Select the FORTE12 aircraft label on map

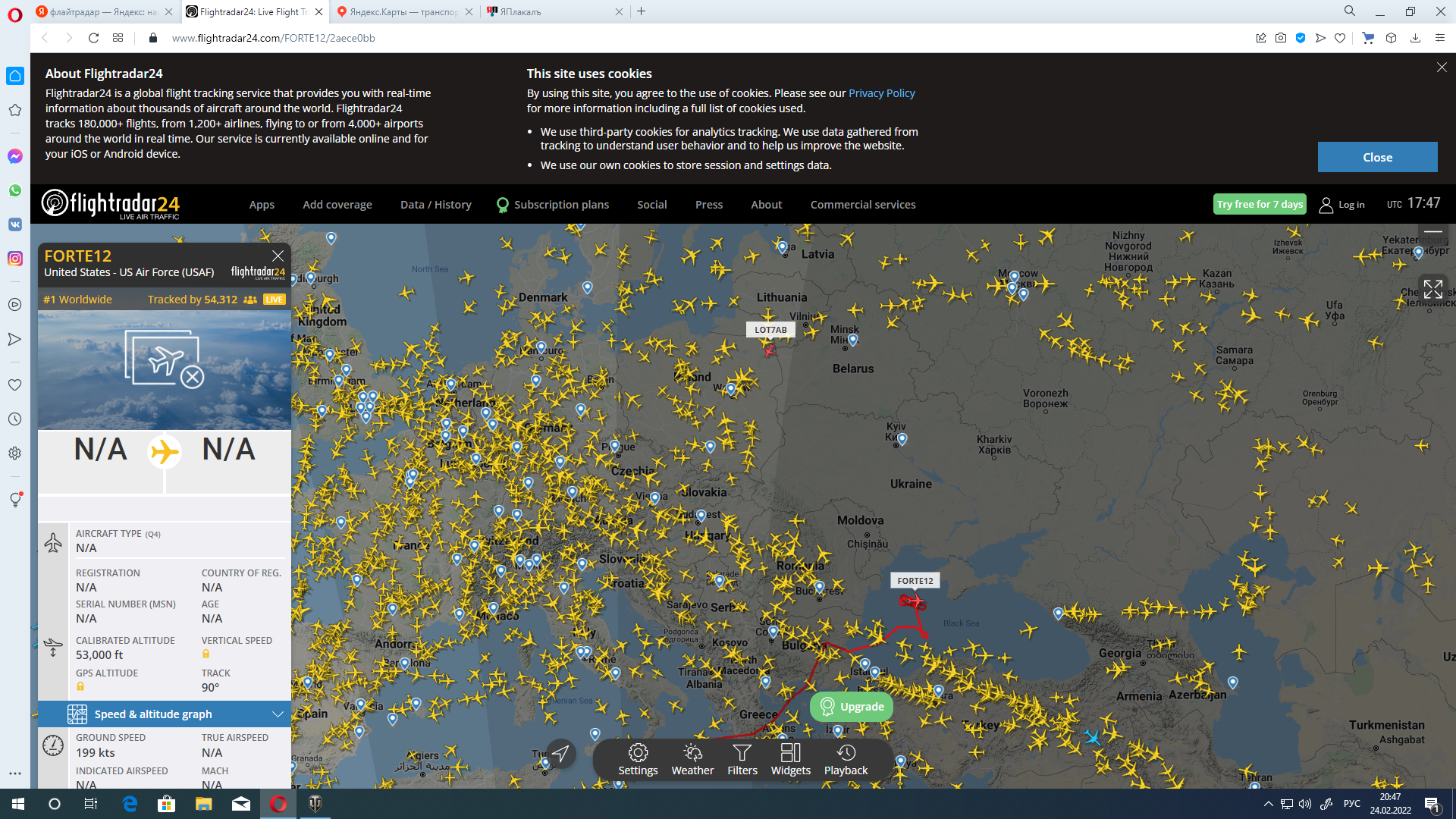click(915, 581)
